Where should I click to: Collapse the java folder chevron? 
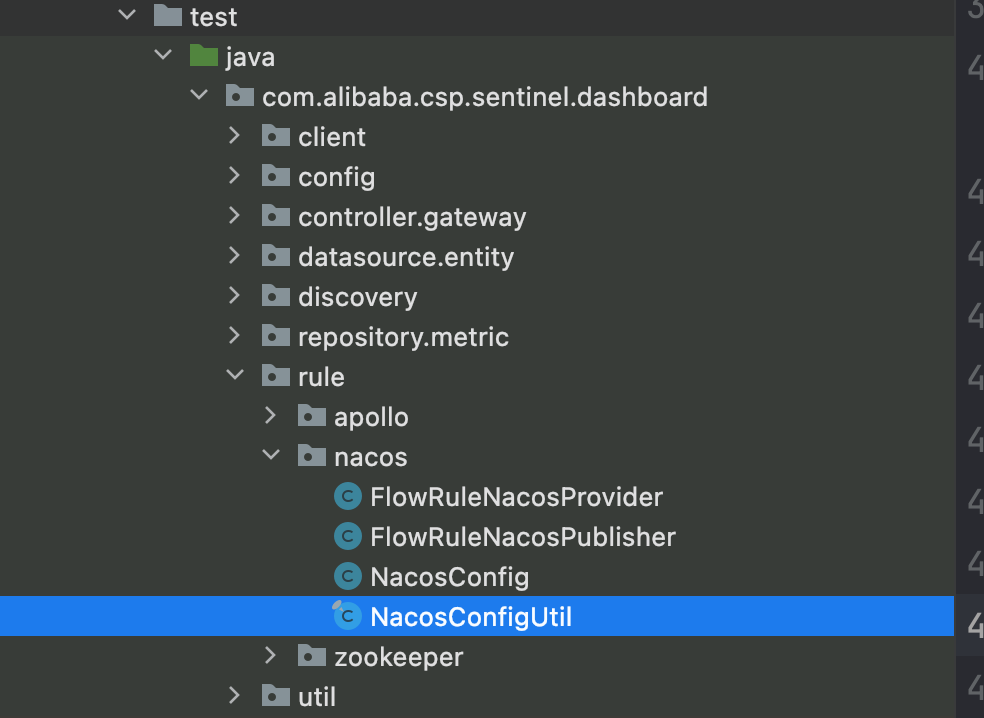[x=163, y=55]
